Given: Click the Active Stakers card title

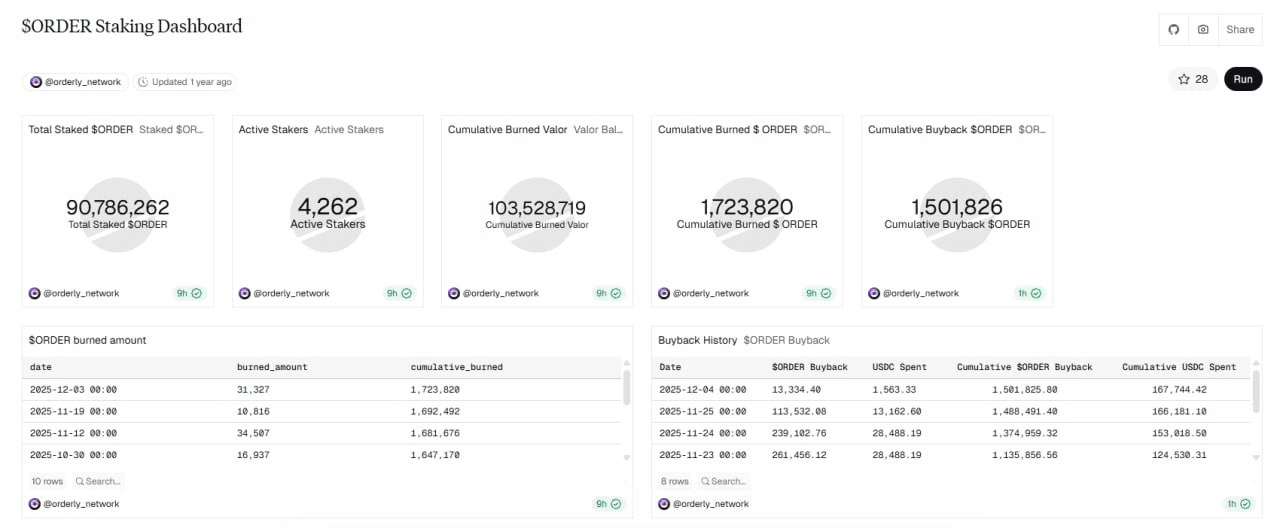Looking at the screenshot, I should (273, 129).
